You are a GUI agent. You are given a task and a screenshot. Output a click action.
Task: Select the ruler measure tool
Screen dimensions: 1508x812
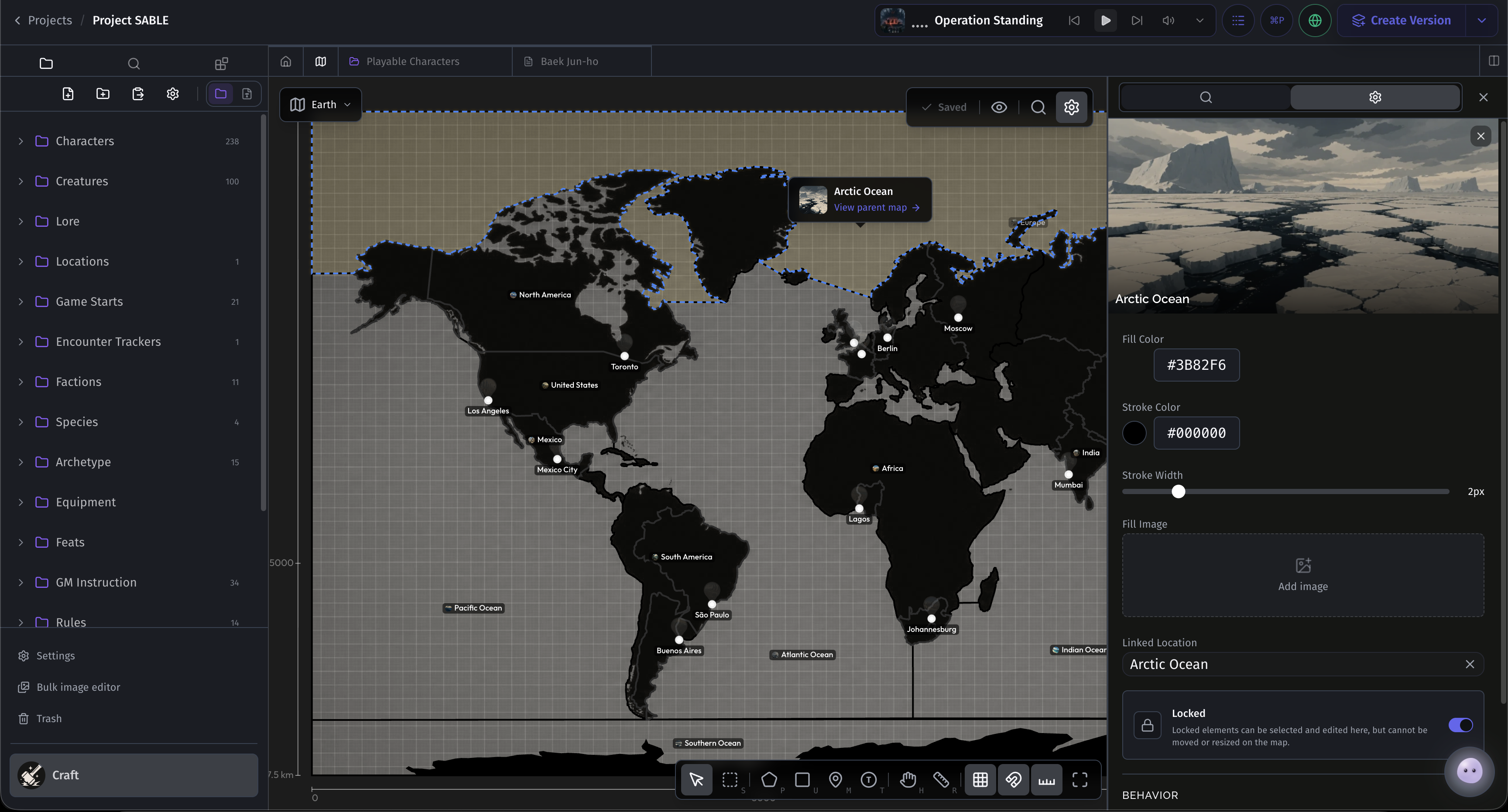[941, 779]
